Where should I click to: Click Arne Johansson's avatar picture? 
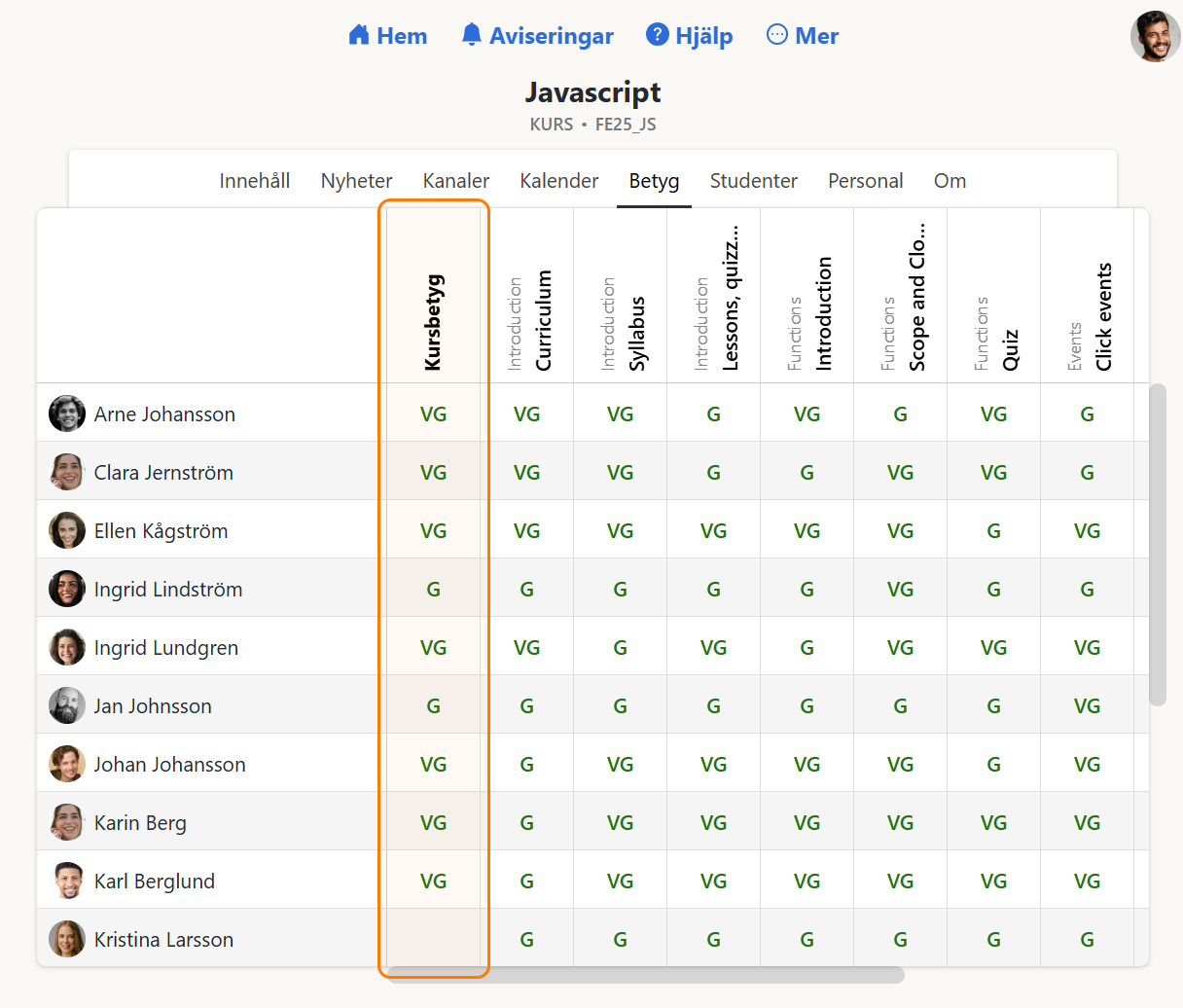coord(67,414)
